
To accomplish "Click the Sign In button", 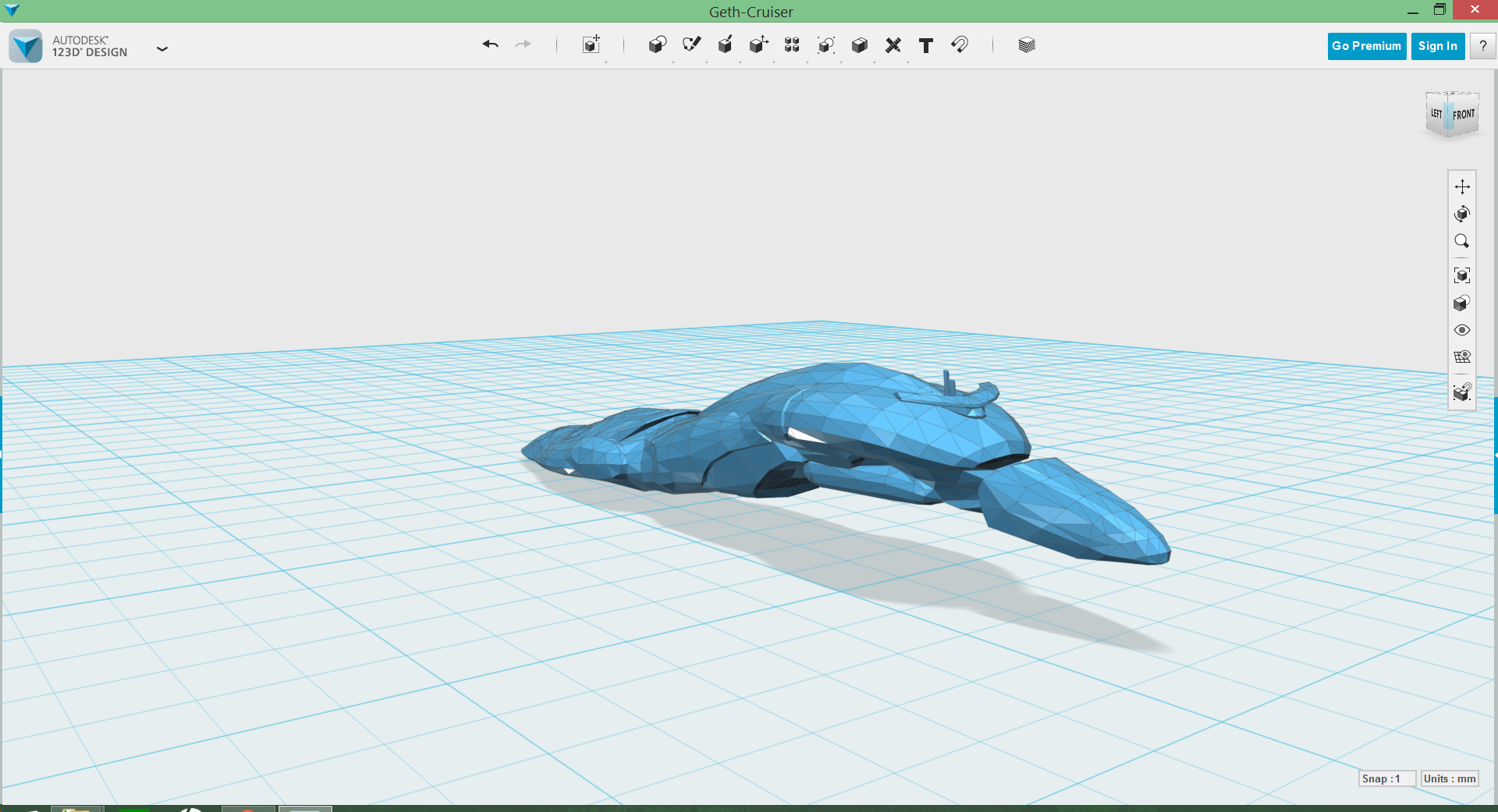I will pyautogui.click(x=1438, y=46).
